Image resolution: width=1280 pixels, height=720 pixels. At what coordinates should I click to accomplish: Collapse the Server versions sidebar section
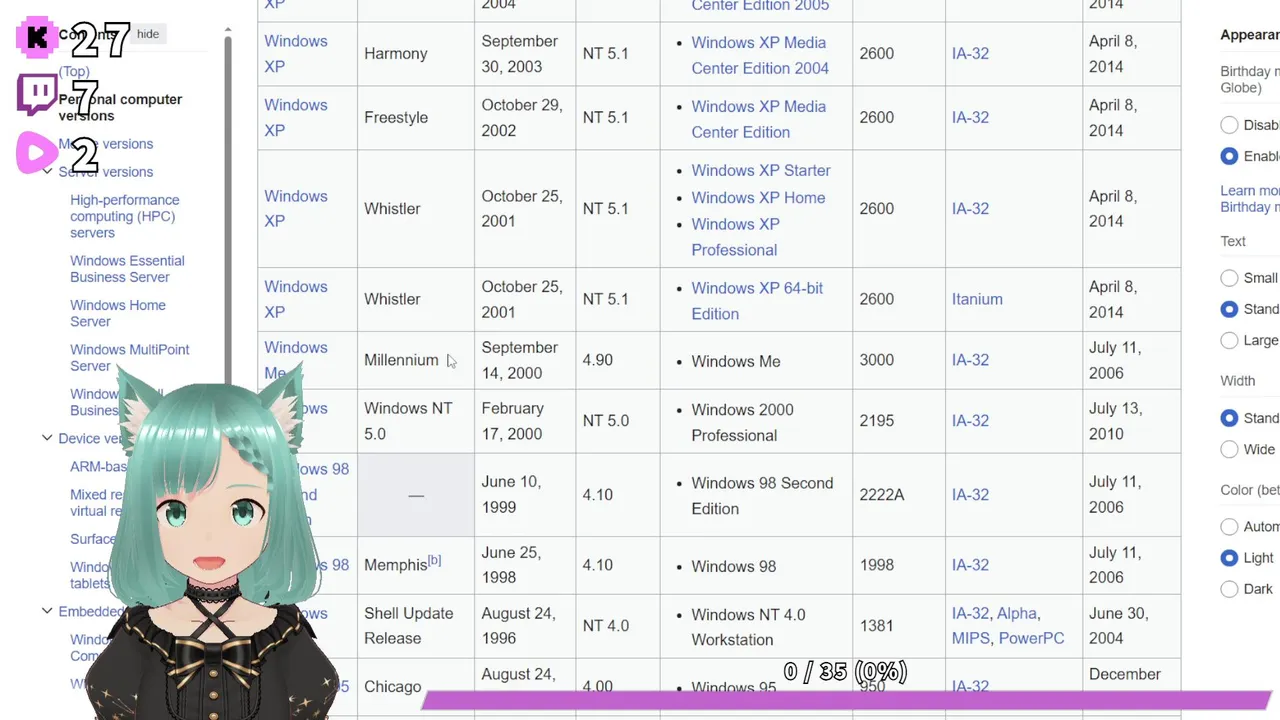point(47,172)
